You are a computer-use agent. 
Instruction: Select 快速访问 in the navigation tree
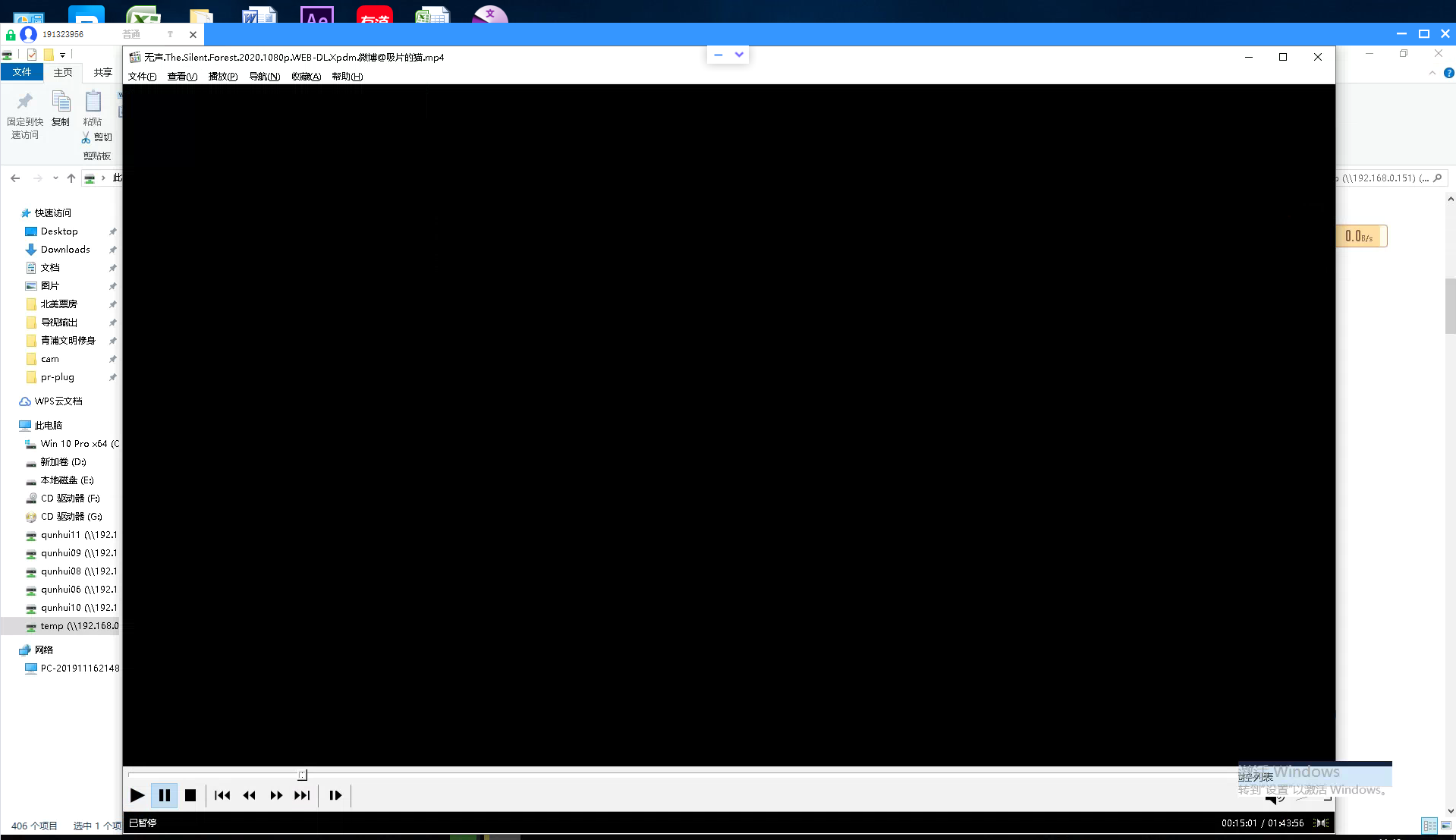click(x=52, y=213)
